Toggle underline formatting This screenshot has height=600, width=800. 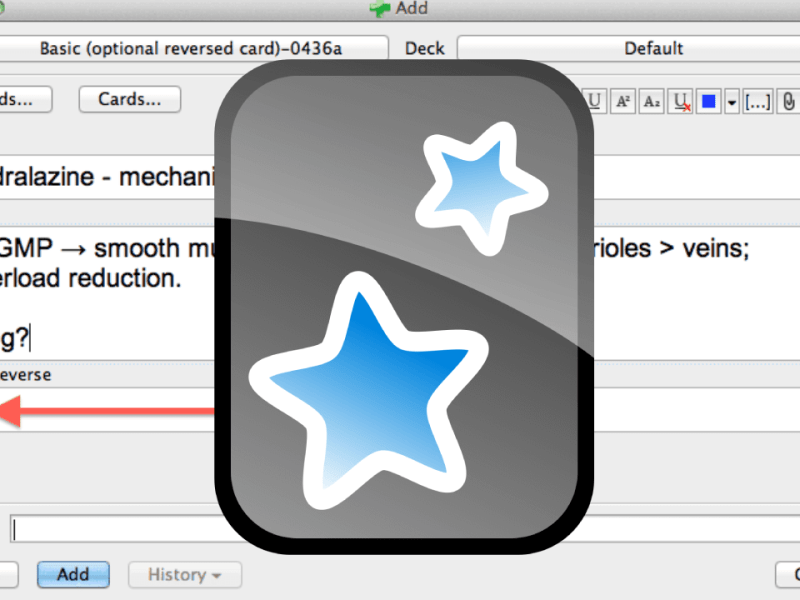(597, 101)
